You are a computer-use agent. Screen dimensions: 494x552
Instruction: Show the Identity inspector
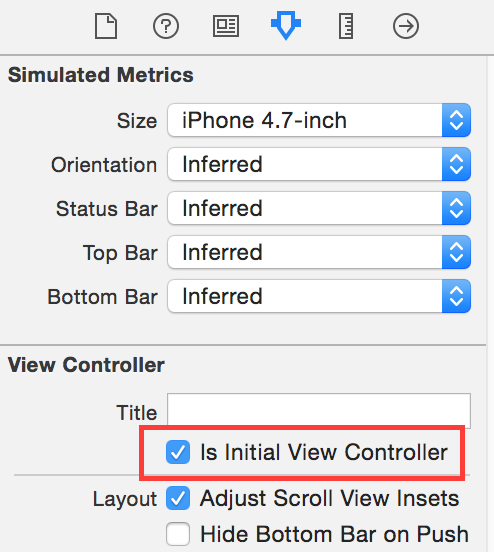click(226, 26)
